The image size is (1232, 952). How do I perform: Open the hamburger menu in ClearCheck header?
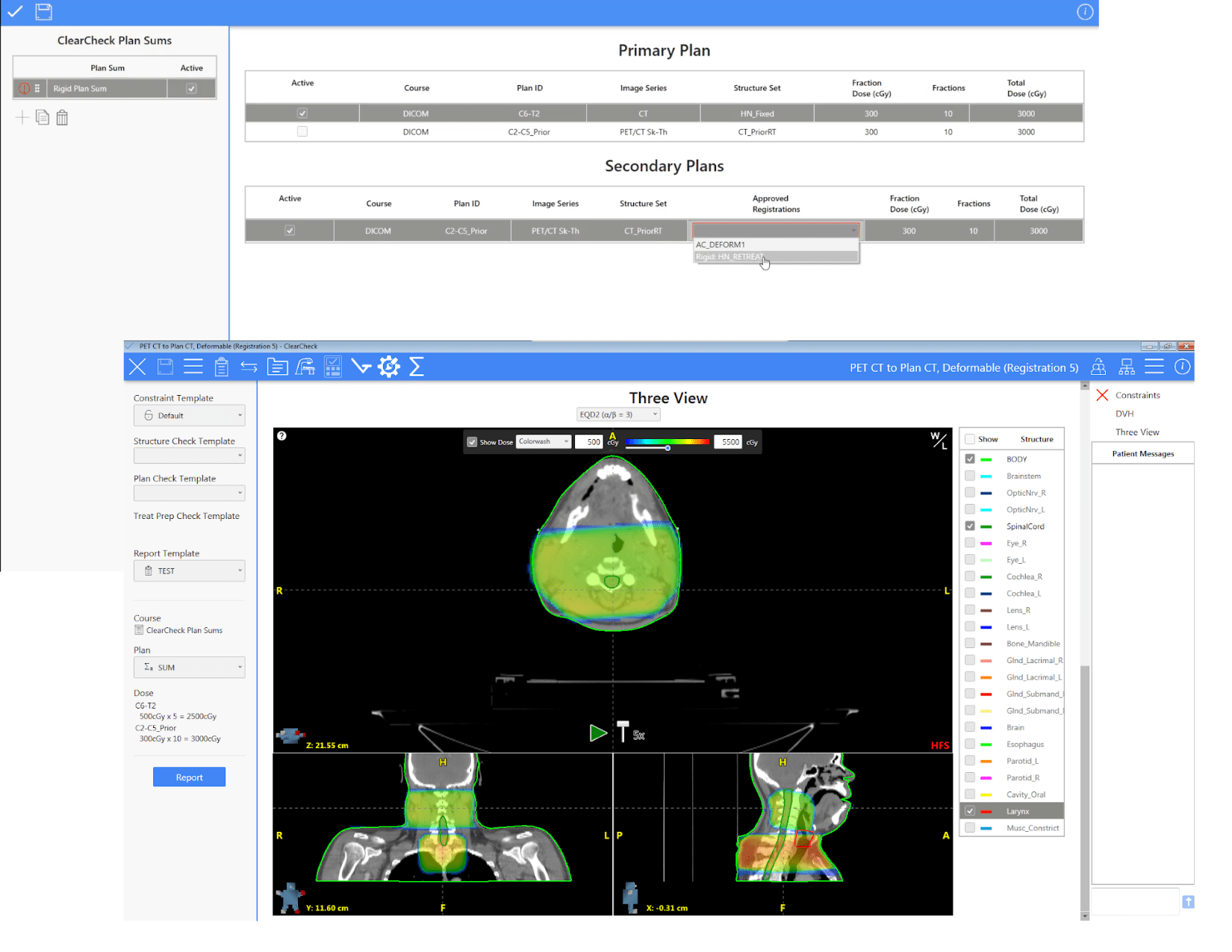pos(1154,367)
